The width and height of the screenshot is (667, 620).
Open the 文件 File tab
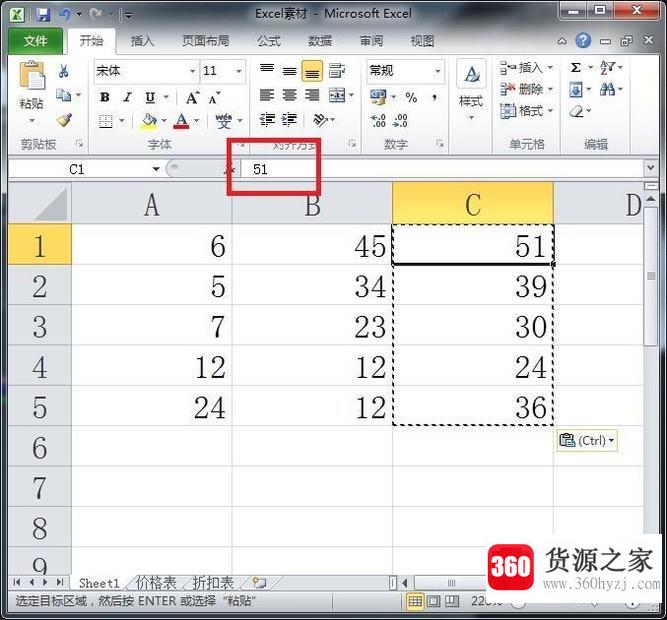coord(35,41)
